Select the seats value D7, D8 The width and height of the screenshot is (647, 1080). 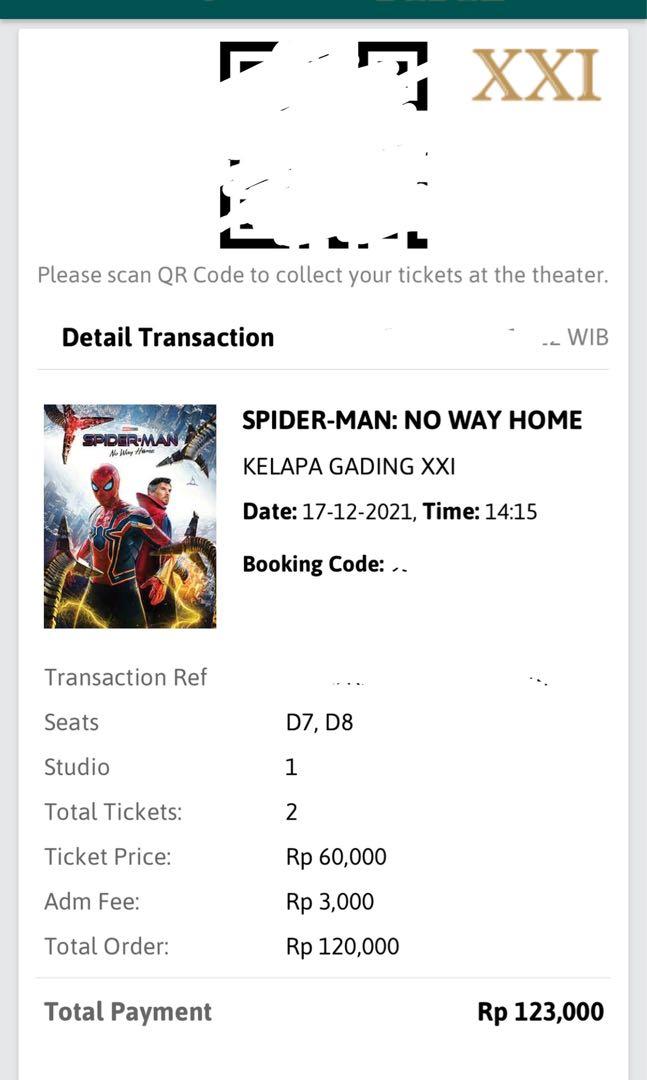[x=319, y=722]
